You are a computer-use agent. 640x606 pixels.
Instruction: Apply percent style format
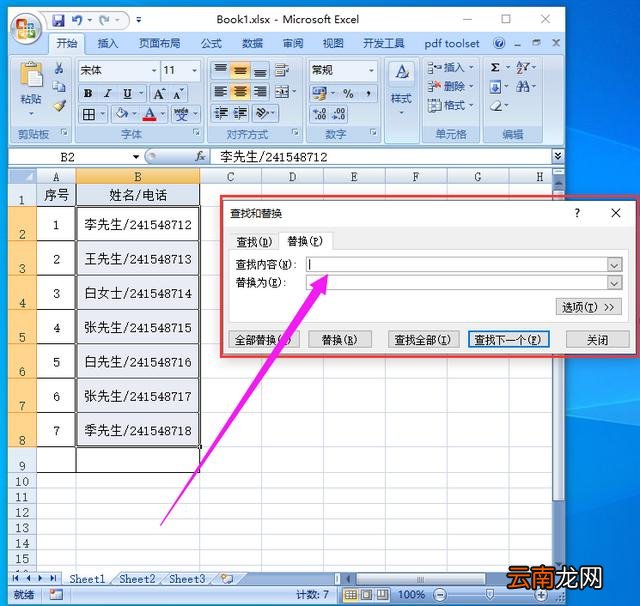tap(348, 94)
